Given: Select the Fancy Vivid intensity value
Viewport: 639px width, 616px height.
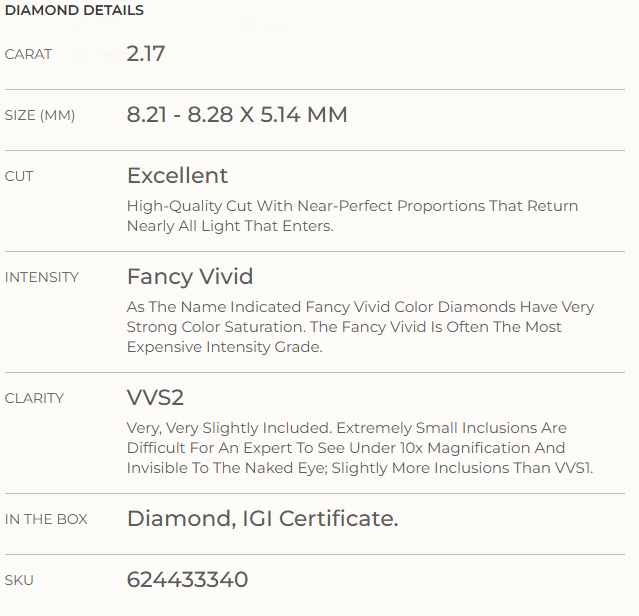Looking at the screenshot, I should (190, 277).
